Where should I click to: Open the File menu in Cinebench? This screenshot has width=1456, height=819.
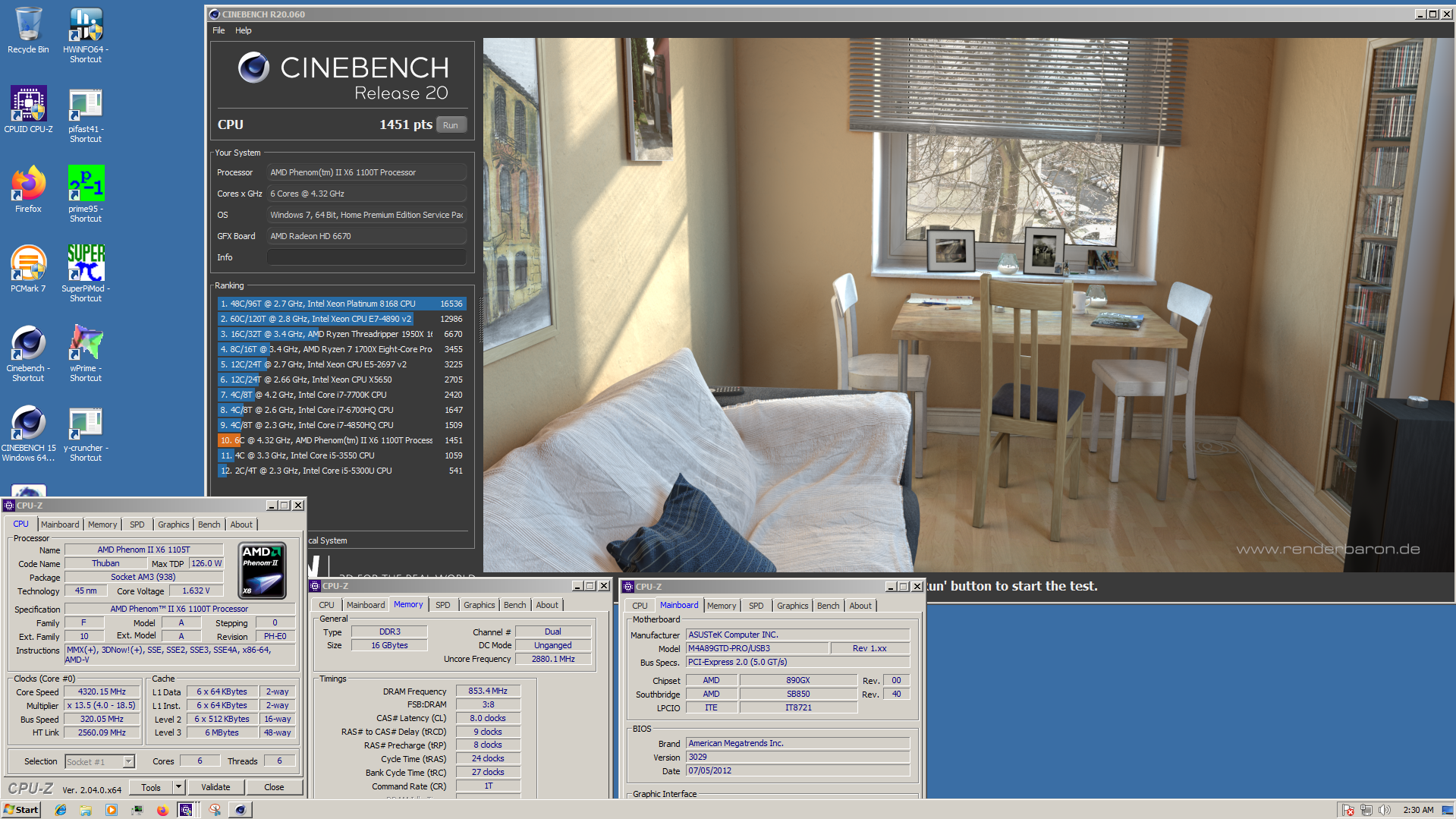click(219, 30)
